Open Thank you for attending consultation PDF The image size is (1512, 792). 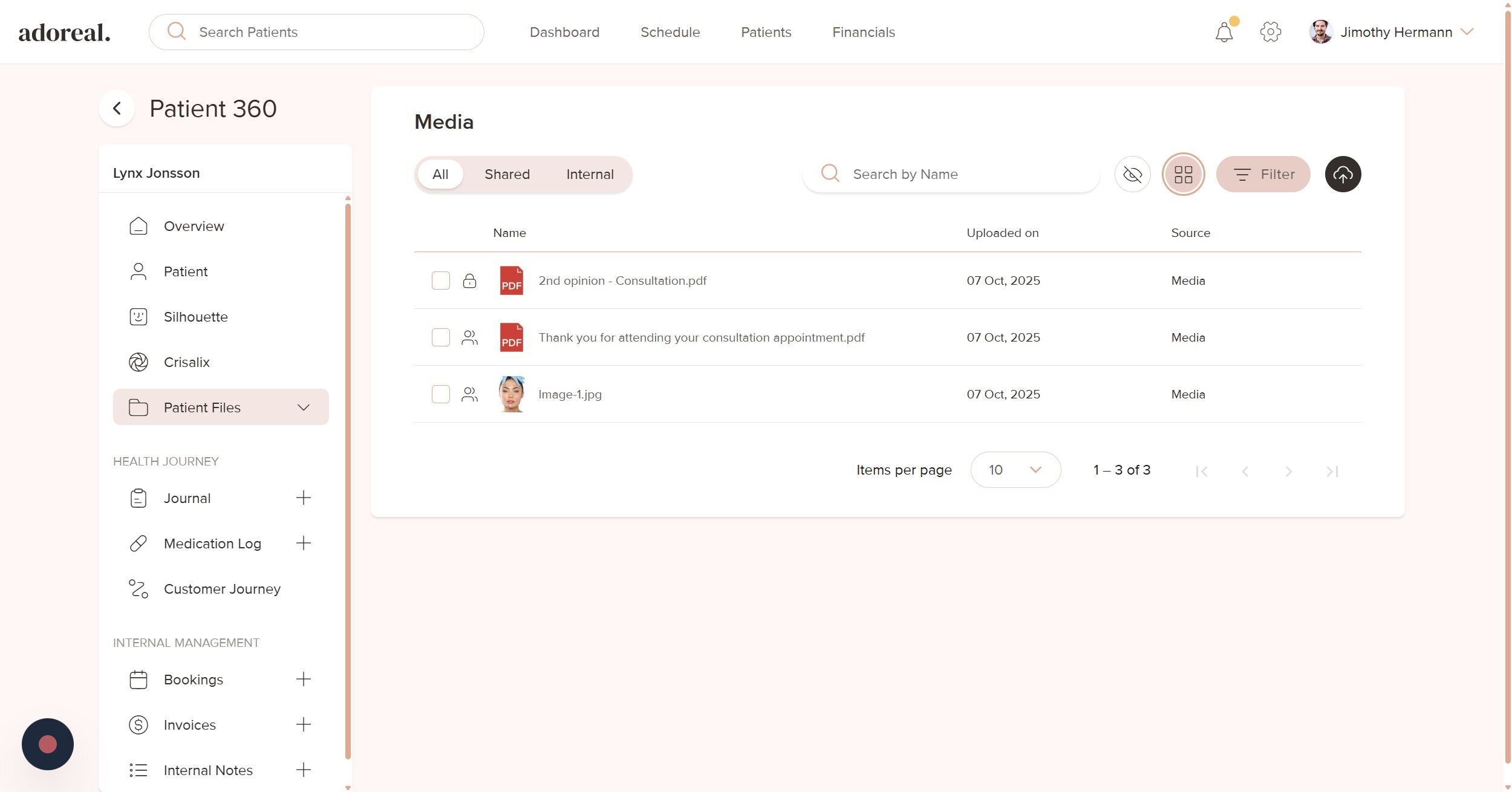tap(701, 337)
